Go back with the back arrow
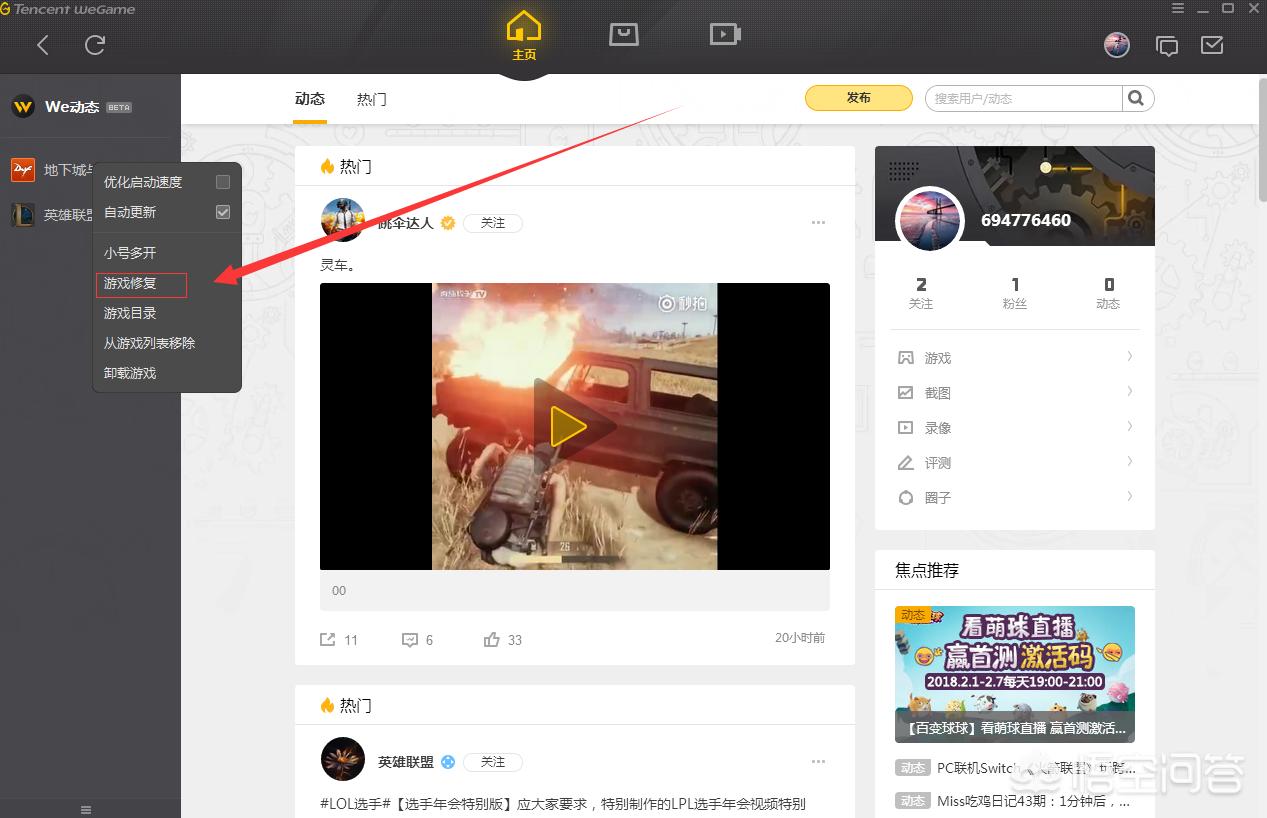 tap(42, 45)
